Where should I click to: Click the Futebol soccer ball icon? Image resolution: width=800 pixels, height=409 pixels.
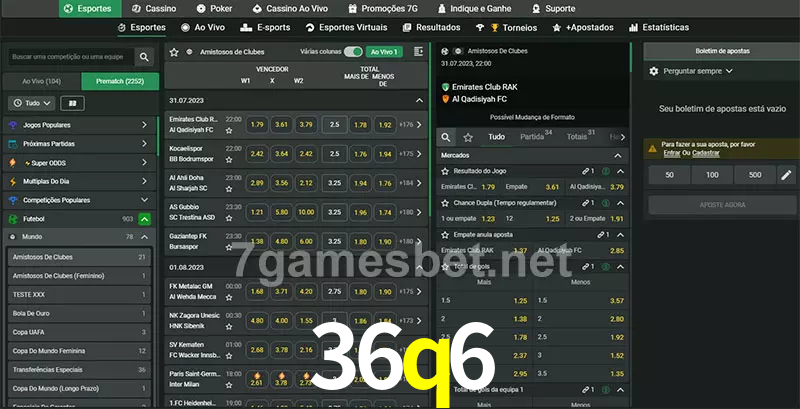click(x=13, y=219)
